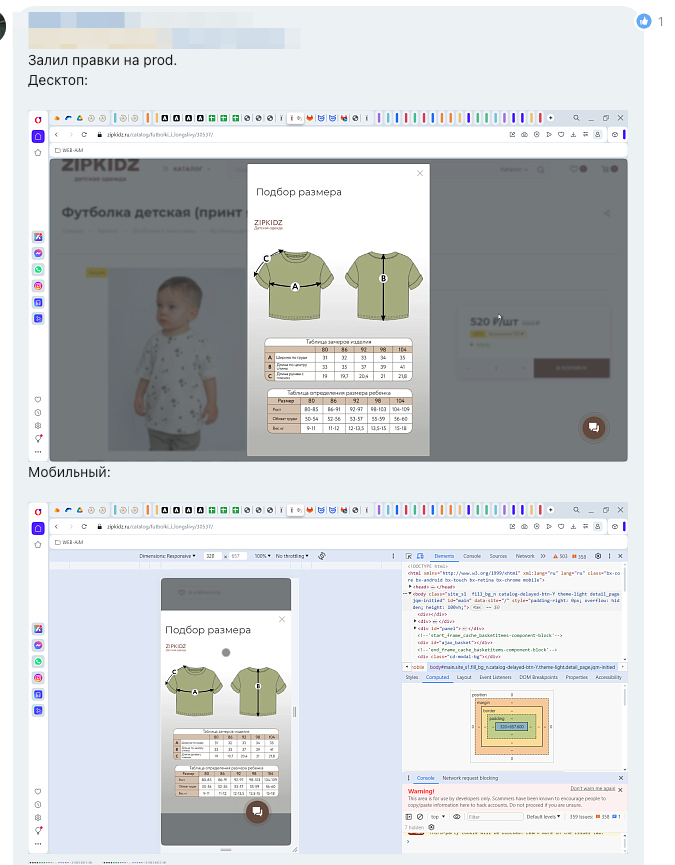Click the rotate device icon in the DevTools toolbar

pyautogui.click(x=322, y=556)
